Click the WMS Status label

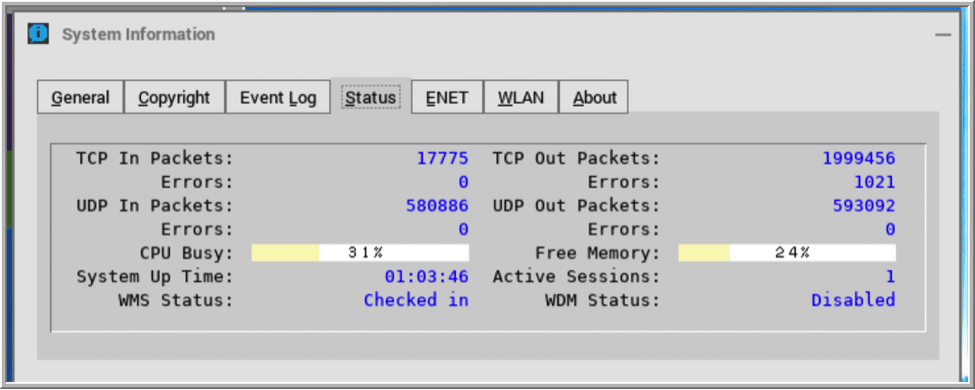click(x=176, y=300)
